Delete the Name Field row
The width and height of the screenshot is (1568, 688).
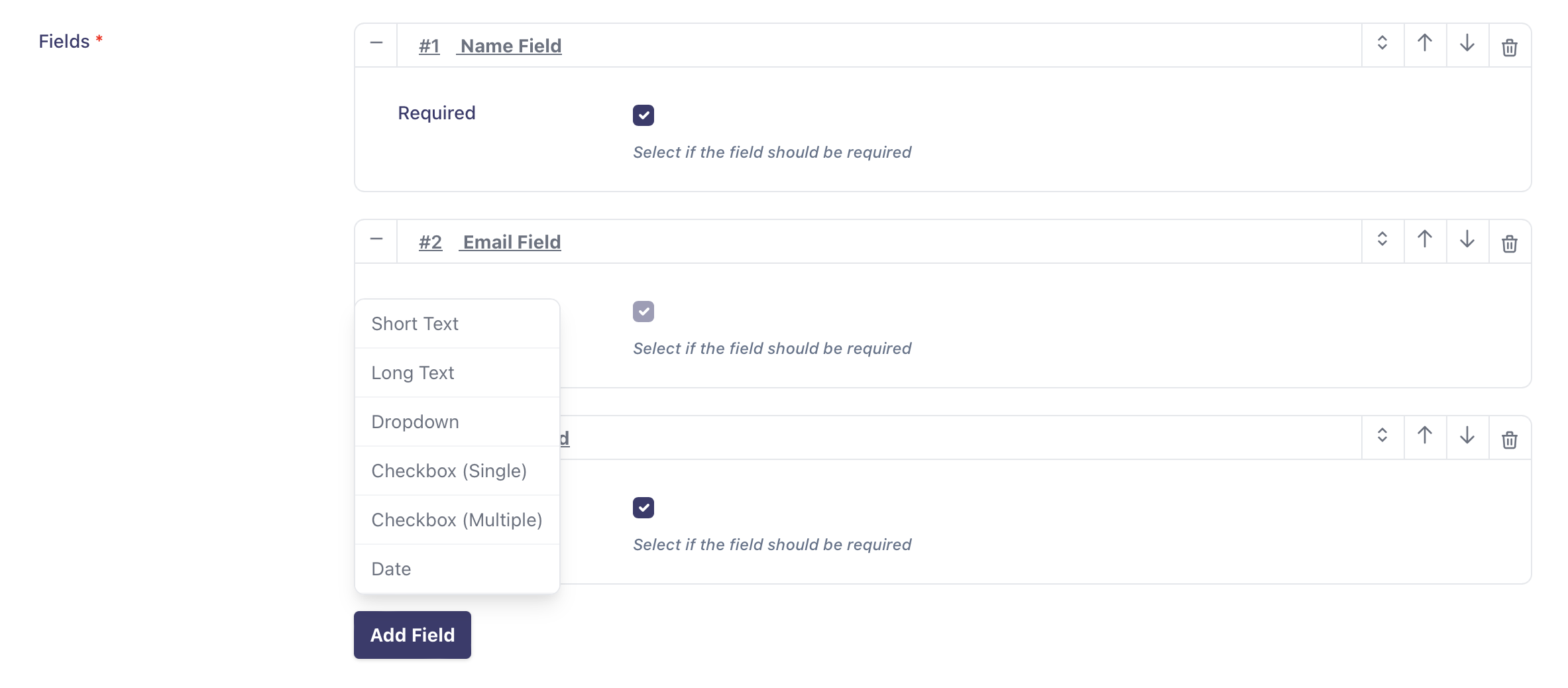point(1510,46)
